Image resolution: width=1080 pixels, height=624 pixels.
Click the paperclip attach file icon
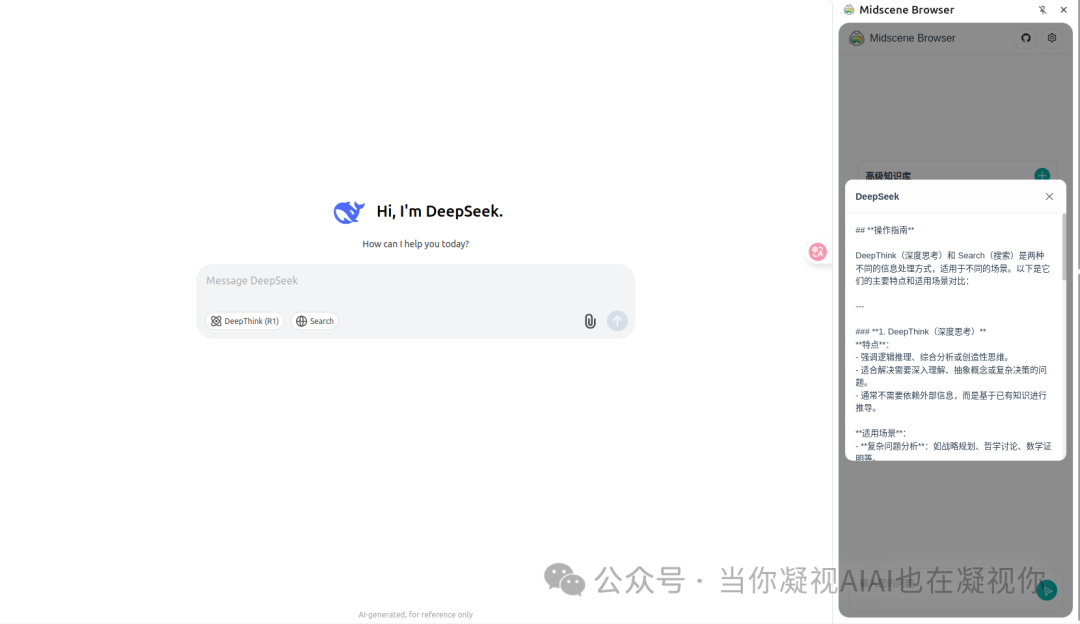[590, 321]
